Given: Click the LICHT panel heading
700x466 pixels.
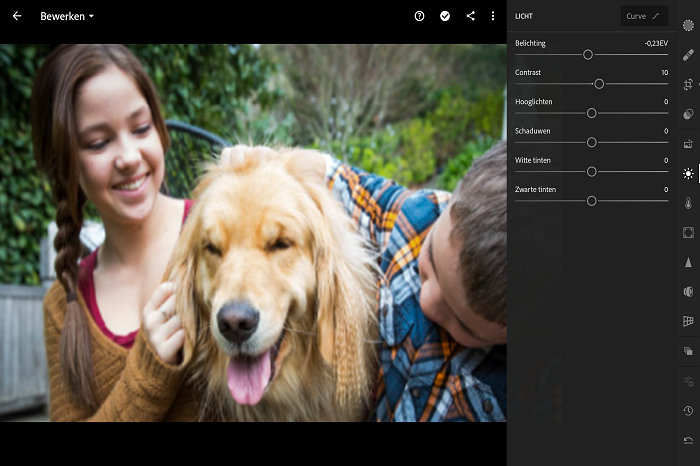Looking at the screenshot, I should pyautogui.click(x=524, y=16).
